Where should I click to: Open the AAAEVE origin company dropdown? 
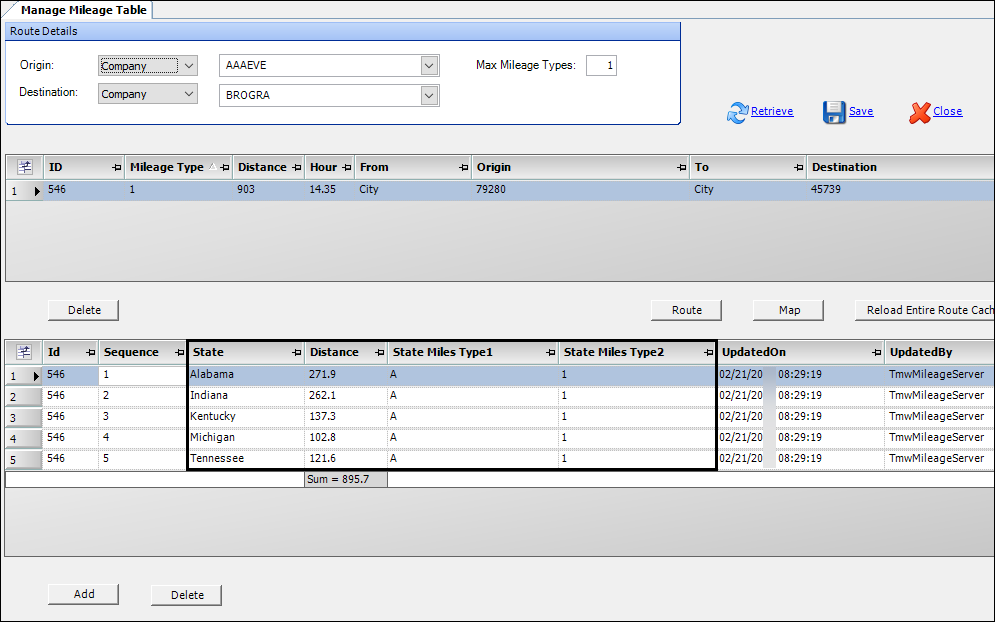[x=429, y=66]
